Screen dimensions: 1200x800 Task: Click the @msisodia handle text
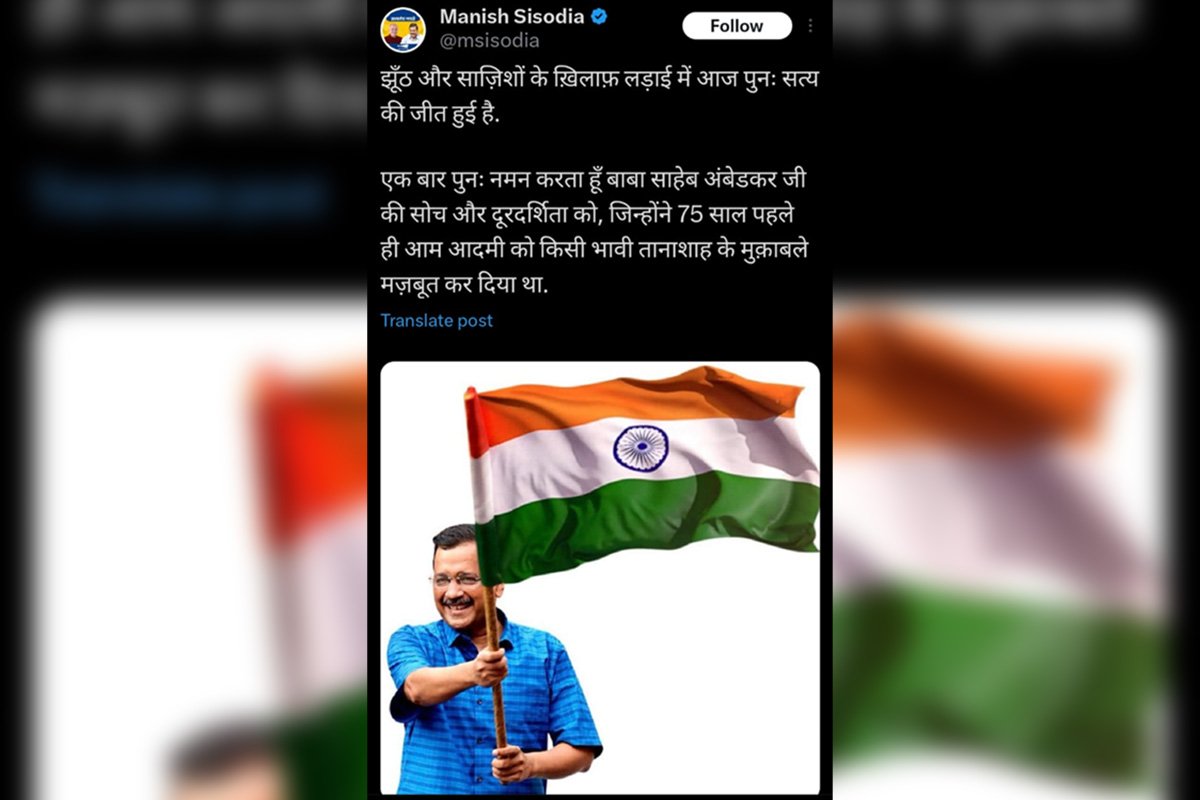490,41
